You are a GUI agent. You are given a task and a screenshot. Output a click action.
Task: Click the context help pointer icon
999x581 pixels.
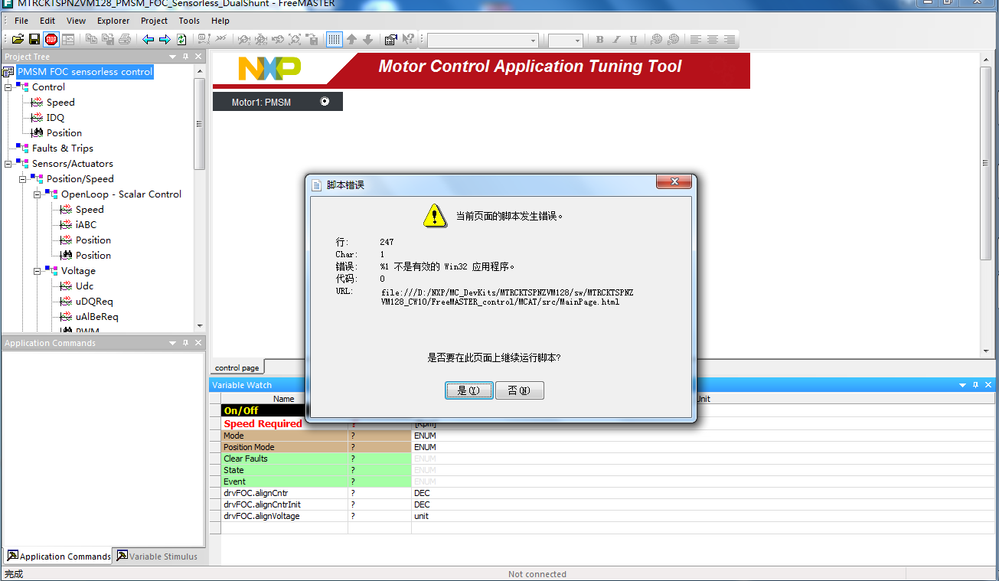click(x=408, y=39)
